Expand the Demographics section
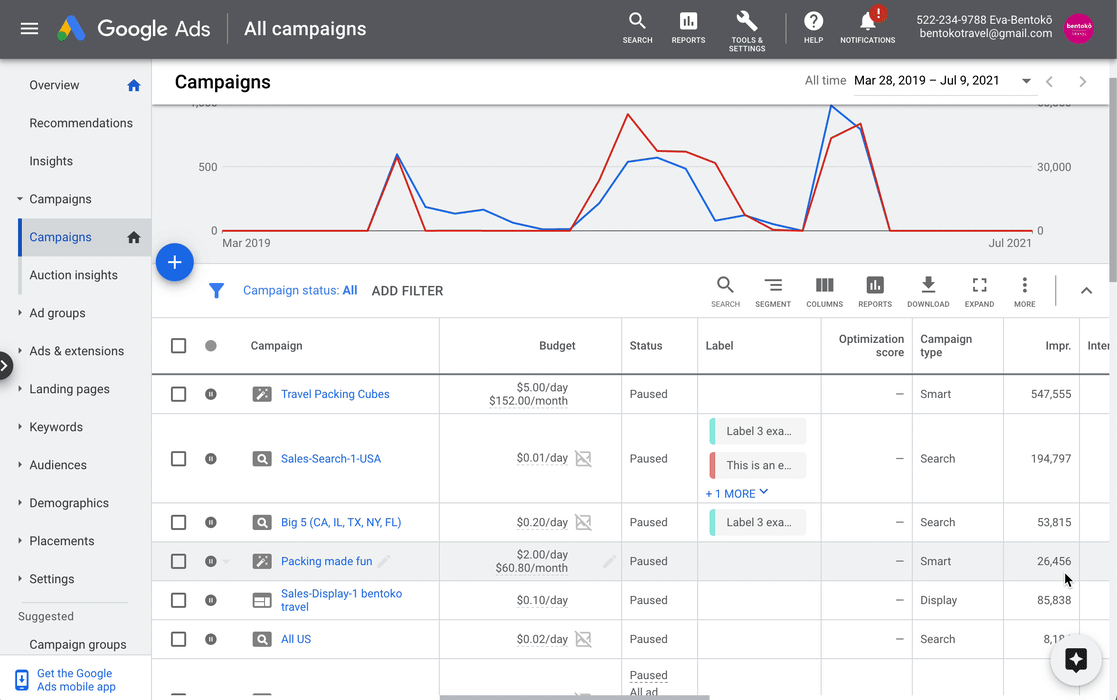Screen dimensions: 1117x700 (x=20, y=503)
